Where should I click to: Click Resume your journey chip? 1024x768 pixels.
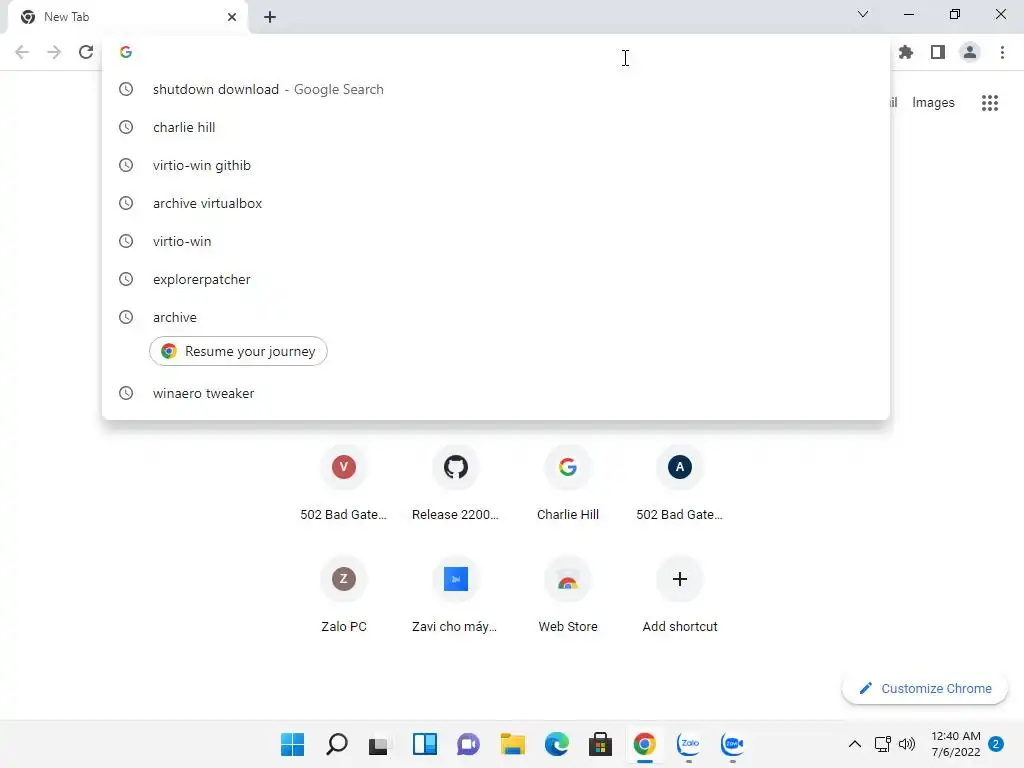pos(238,351)
